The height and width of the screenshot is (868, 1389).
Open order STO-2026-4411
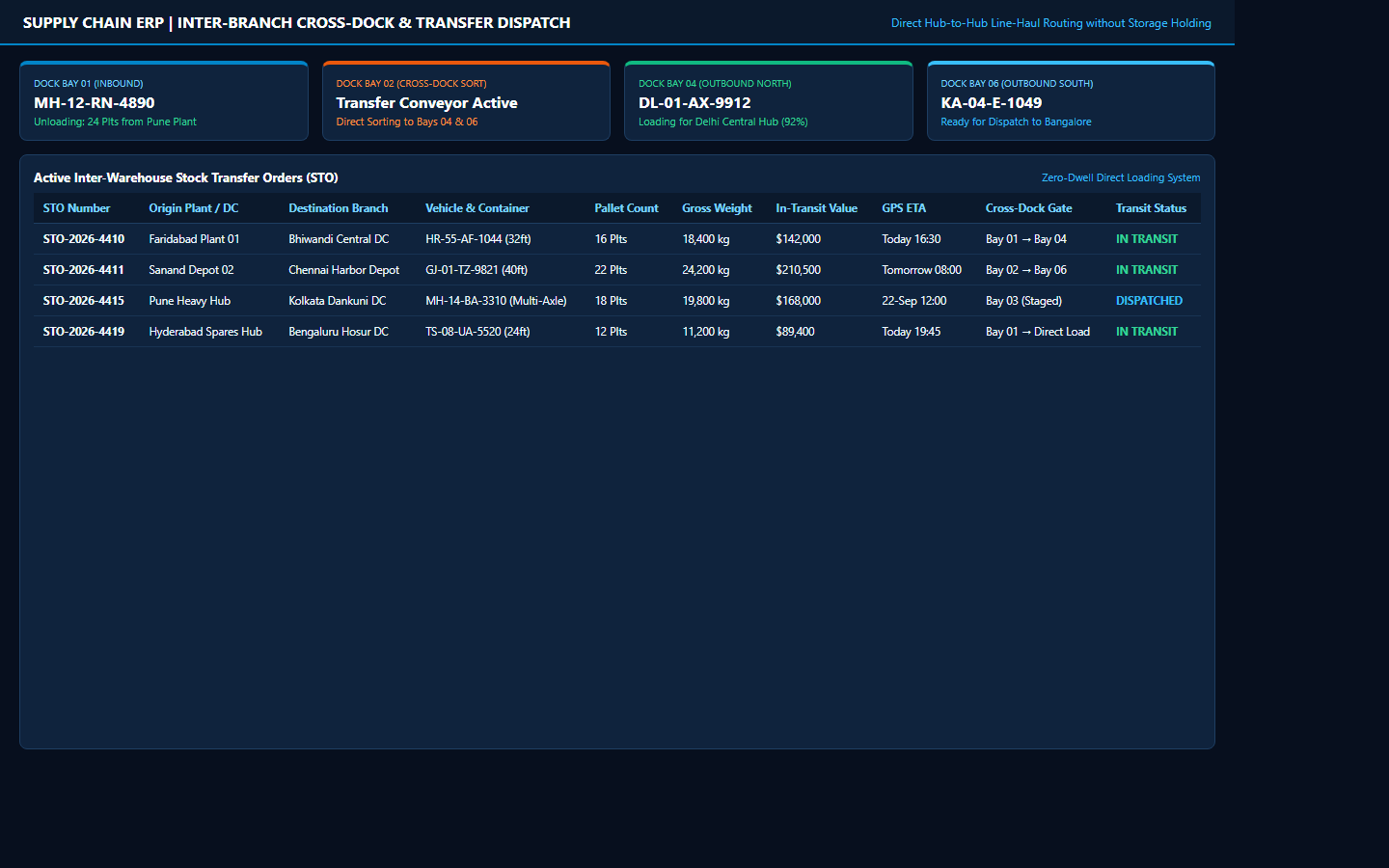point(84,270)
